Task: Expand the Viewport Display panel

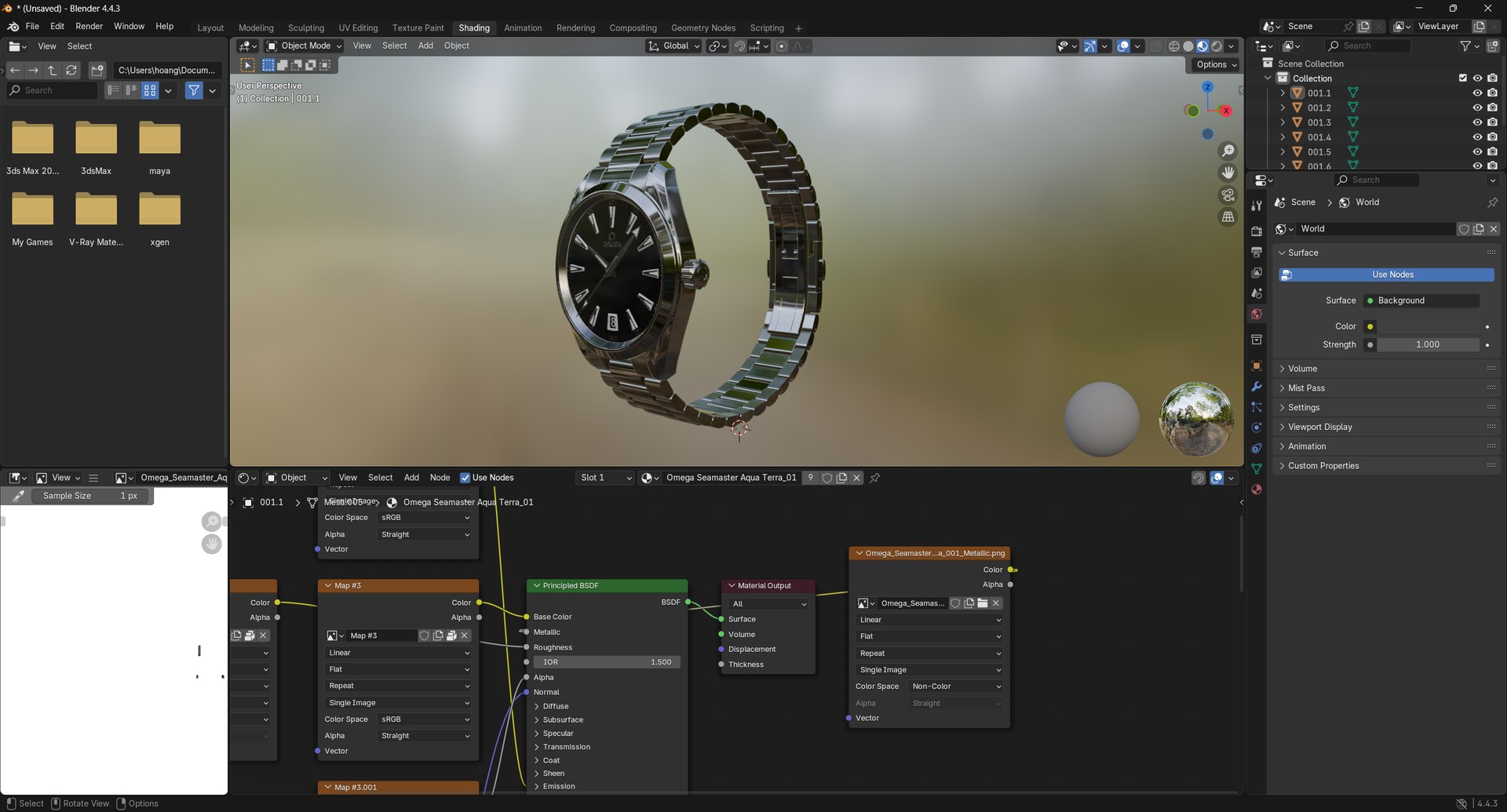Action: pyautogui.click(x=1385, y=427)
